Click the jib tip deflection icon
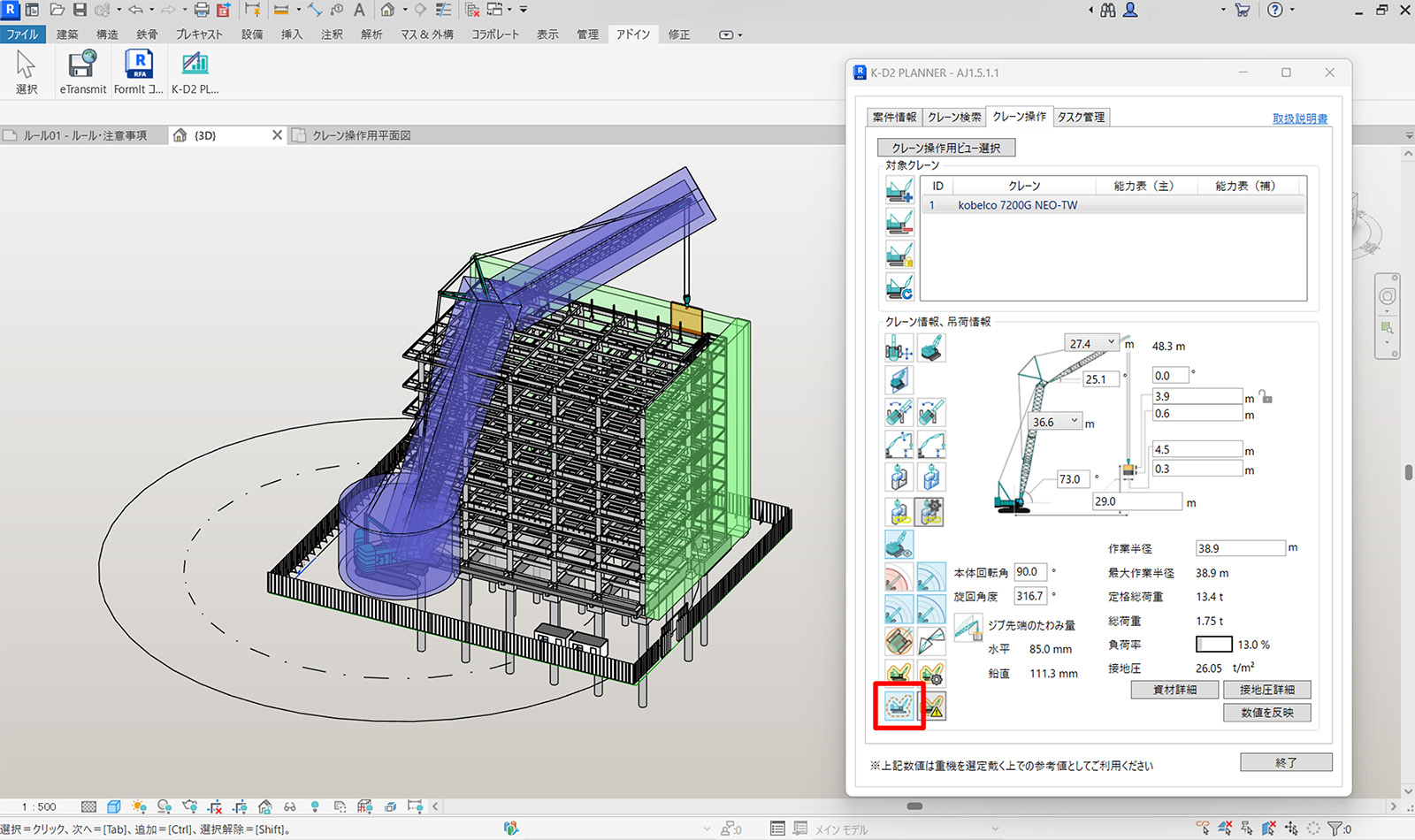1415x840 pixels. (968, 627)
